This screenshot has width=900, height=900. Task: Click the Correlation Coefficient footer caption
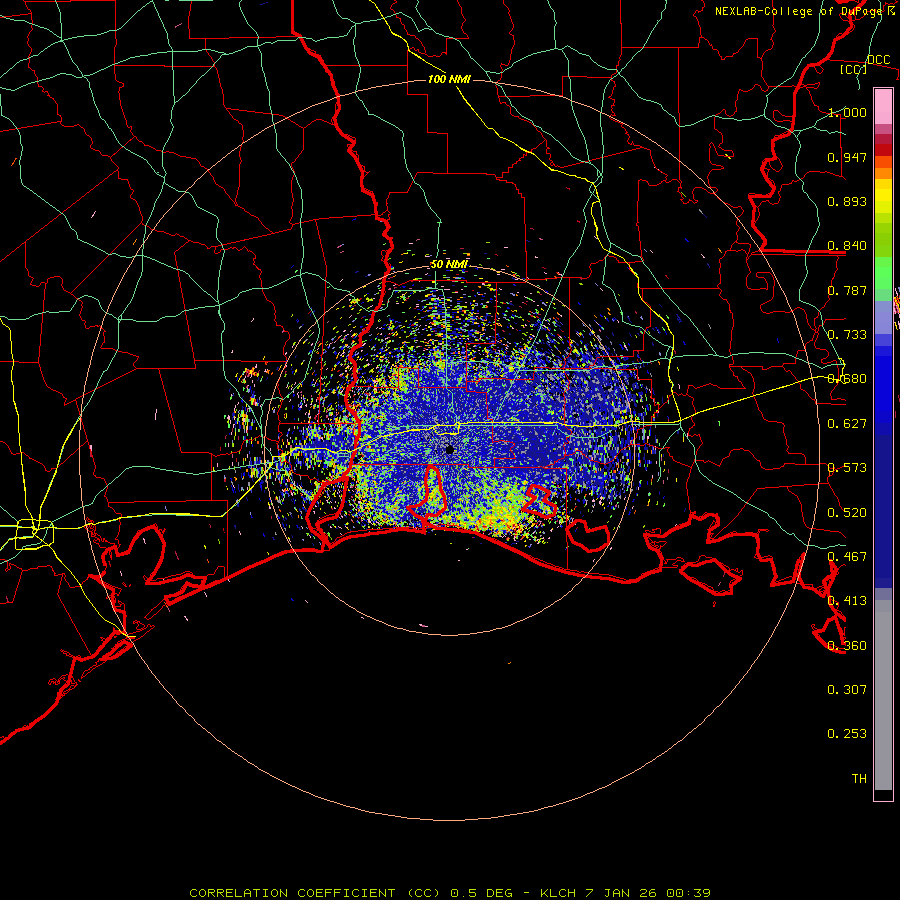[x=449, y=893]
